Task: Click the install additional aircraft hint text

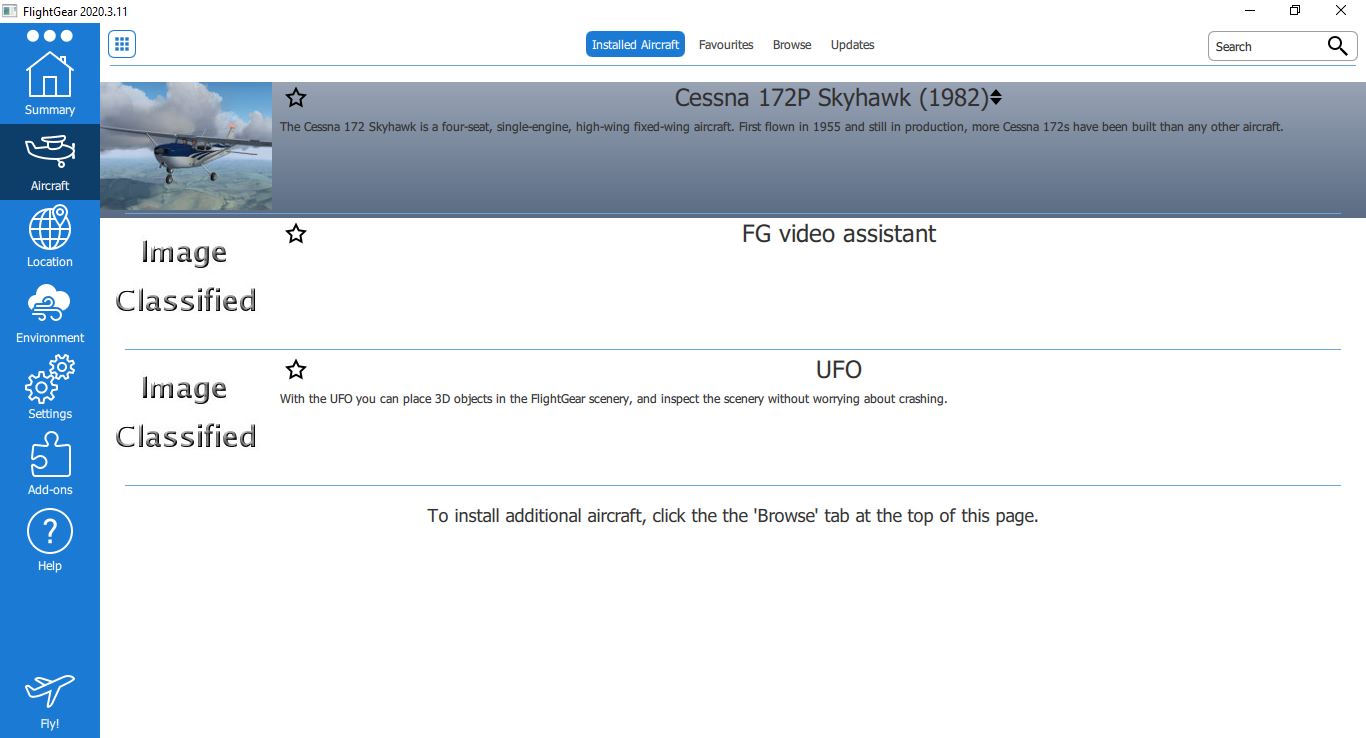Action: click(x=733, y=516)
